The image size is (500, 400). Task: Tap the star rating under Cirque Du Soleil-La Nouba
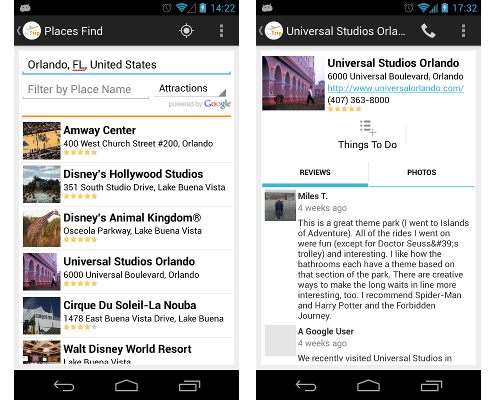tap(80, 327)
